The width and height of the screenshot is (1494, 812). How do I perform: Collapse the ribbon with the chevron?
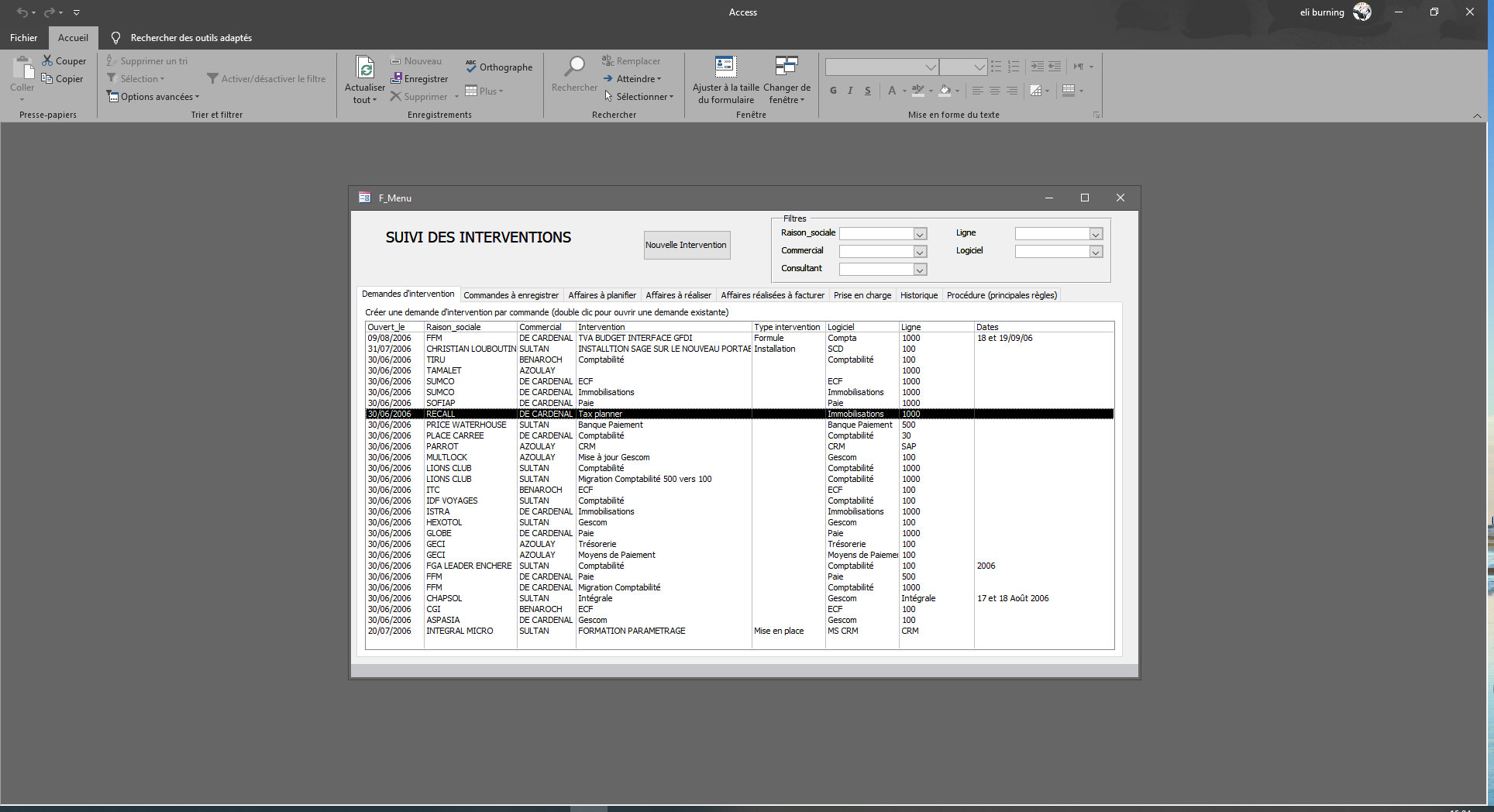[1477, 115]
